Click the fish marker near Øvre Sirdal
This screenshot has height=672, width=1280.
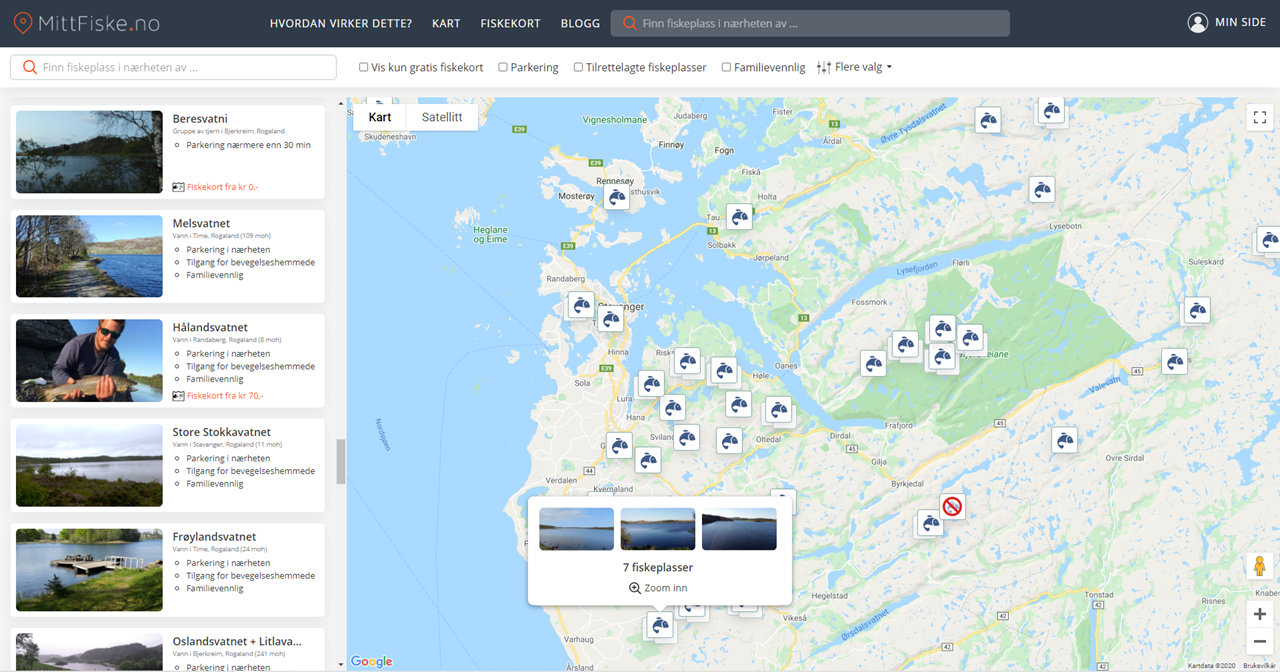coord(1065,439)
